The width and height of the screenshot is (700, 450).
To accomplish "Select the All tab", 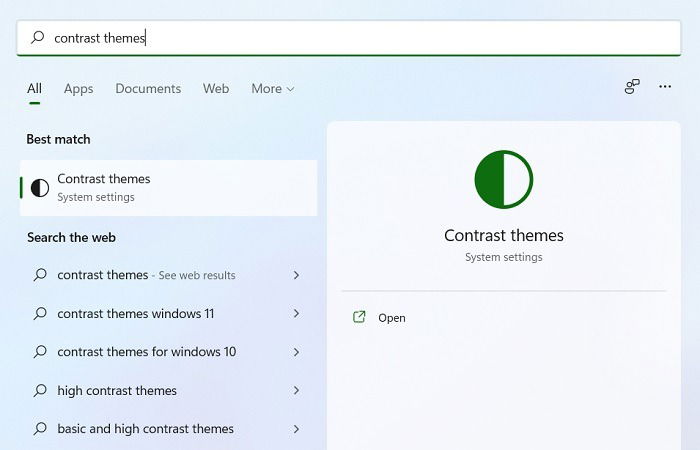I will pyautogui.click(x=34, y=88).
